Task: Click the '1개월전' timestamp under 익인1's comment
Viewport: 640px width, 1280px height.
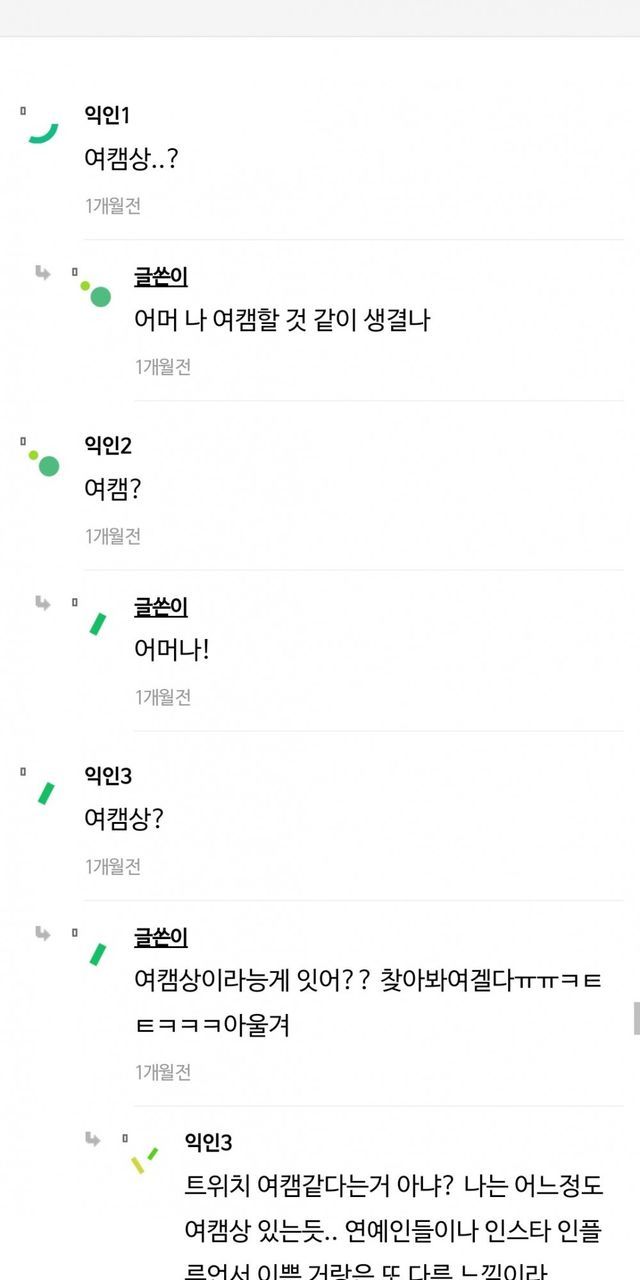Action: point(112,205)
